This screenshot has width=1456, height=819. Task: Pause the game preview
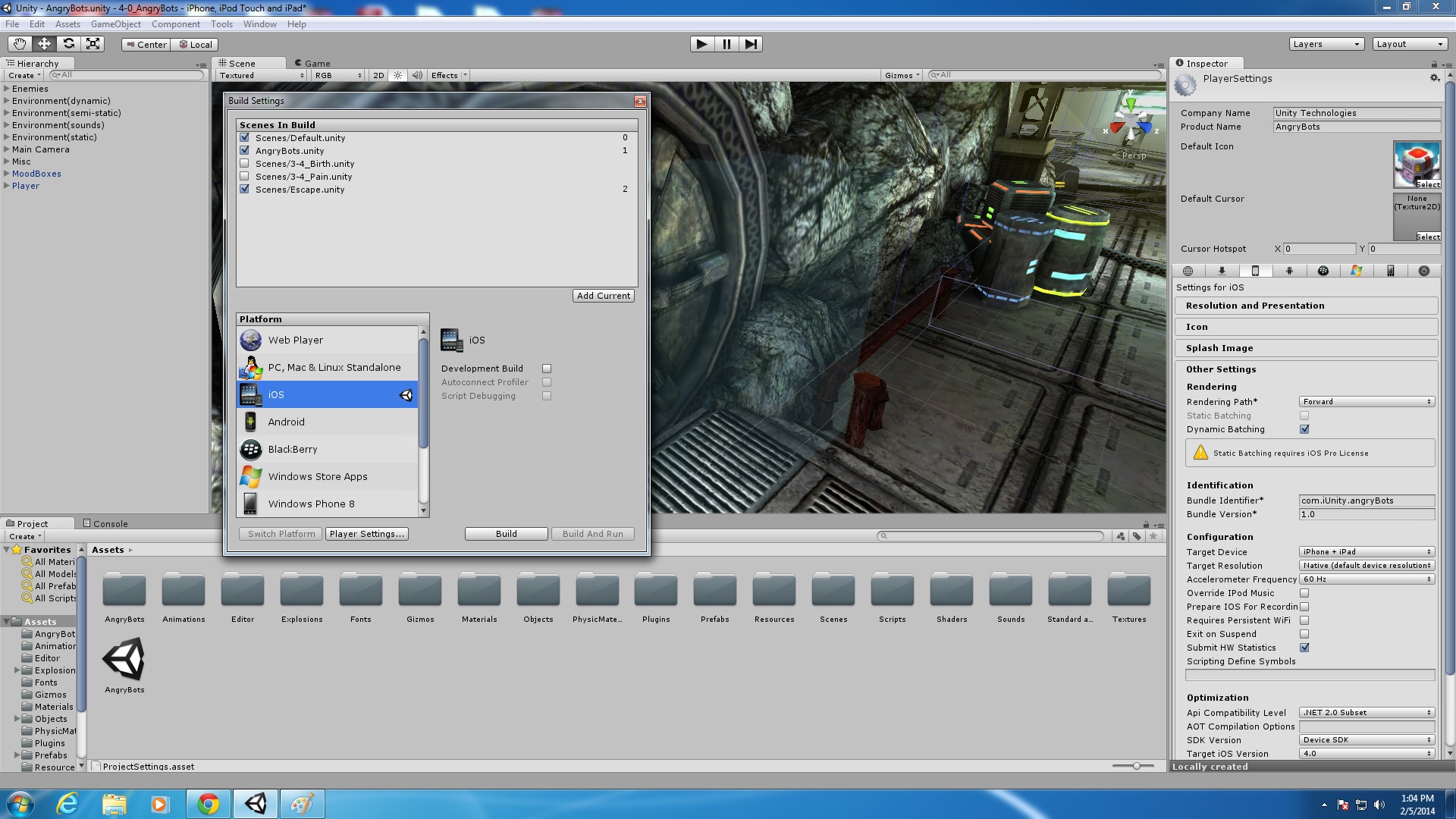[x=726, y=44]
